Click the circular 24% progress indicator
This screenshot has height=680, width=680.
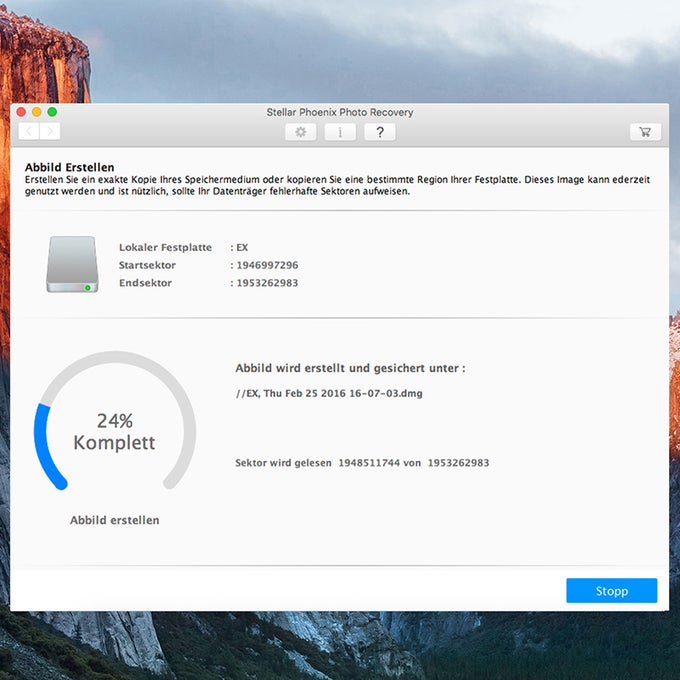click(115, 421)
